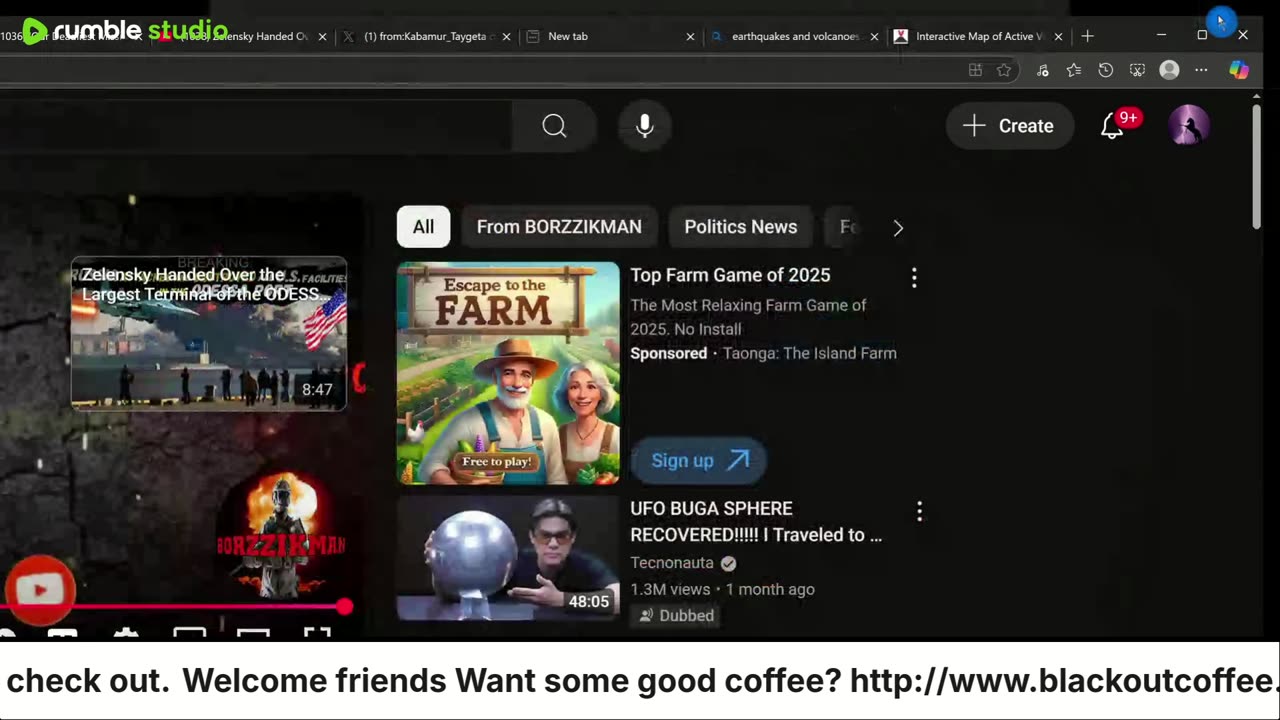Switch to earthquakes and volcanoes browser tab

[794, 36]
